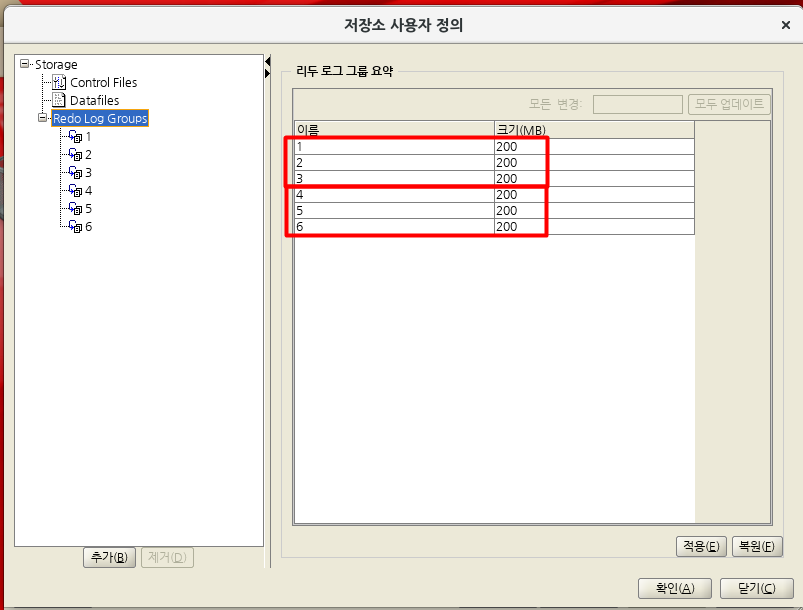Confirm with the 확인(A) button
The image size is (803, 610).
pos(674,588)
